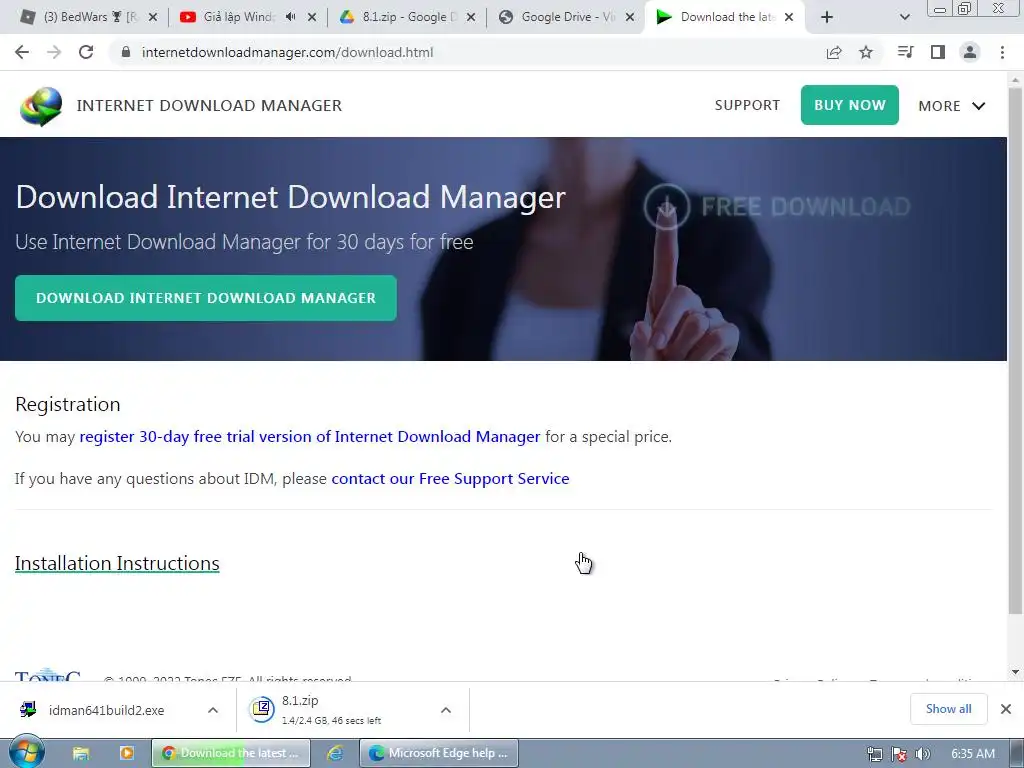Toggle the browser side panel
1024x768 pixels.
pyautogui.click(x=938, y=52)
